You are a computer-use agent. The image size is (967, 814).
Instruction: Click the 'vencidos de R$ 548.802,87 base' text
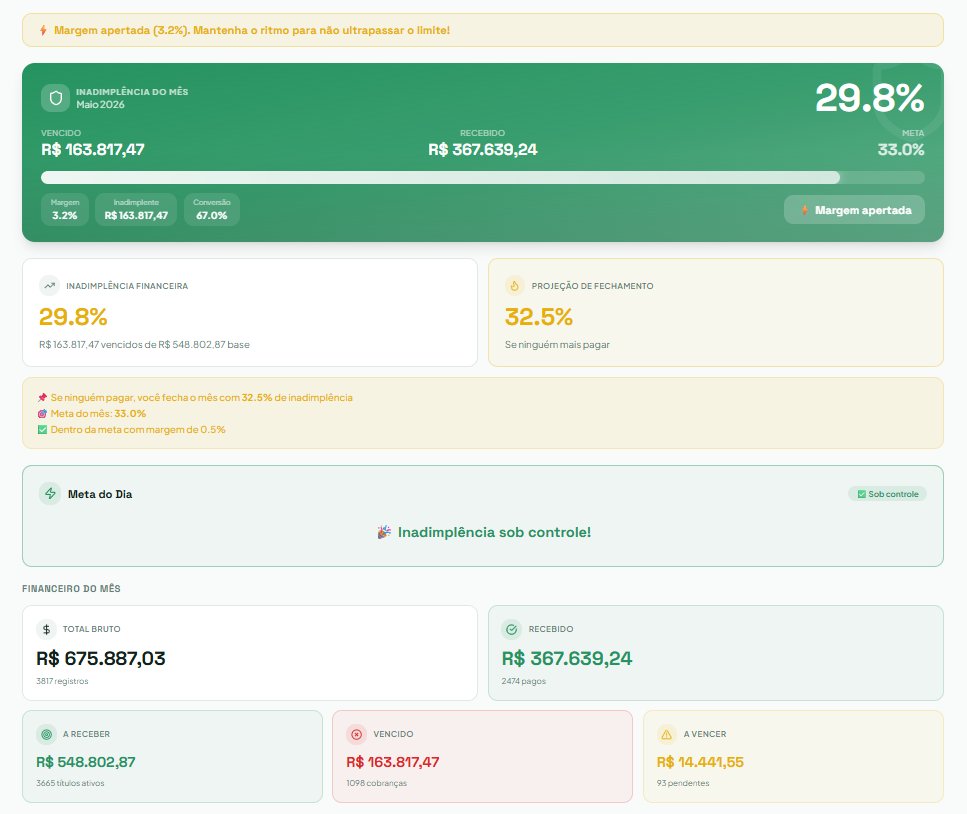click(x=175, y=345)
